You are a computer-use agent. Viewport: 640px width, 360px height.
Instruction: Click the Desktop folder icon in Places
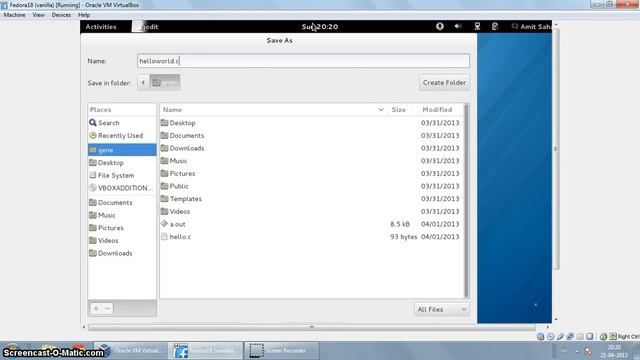93,162
